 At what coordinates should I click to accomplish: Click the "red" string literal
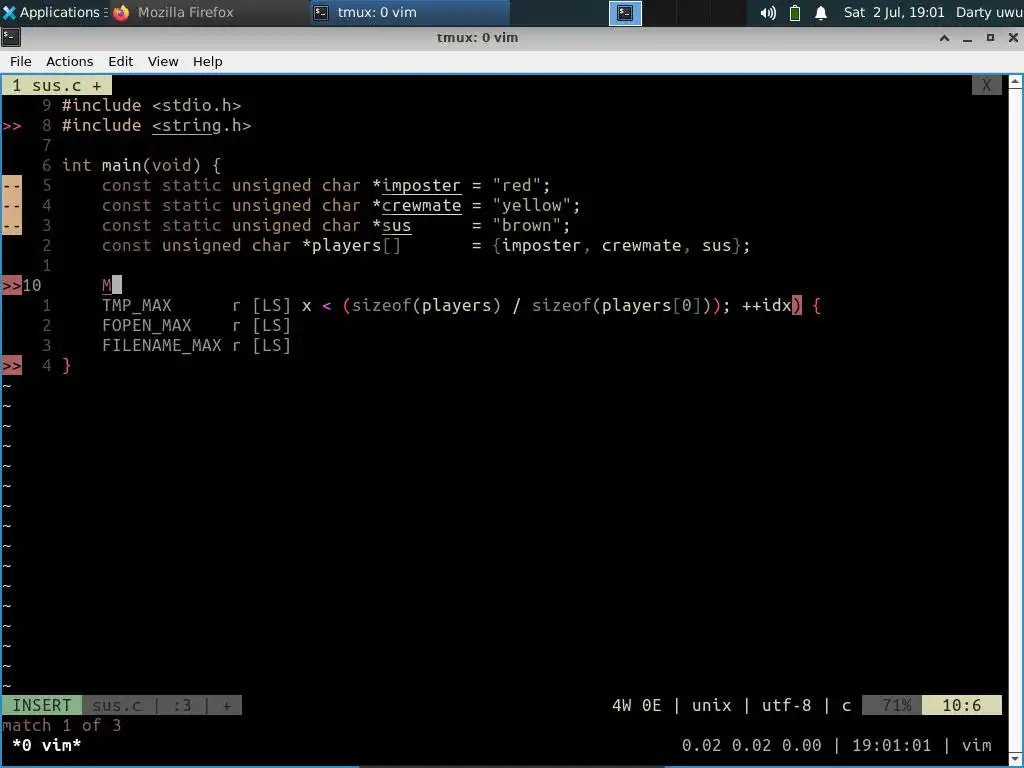[517, 185]
